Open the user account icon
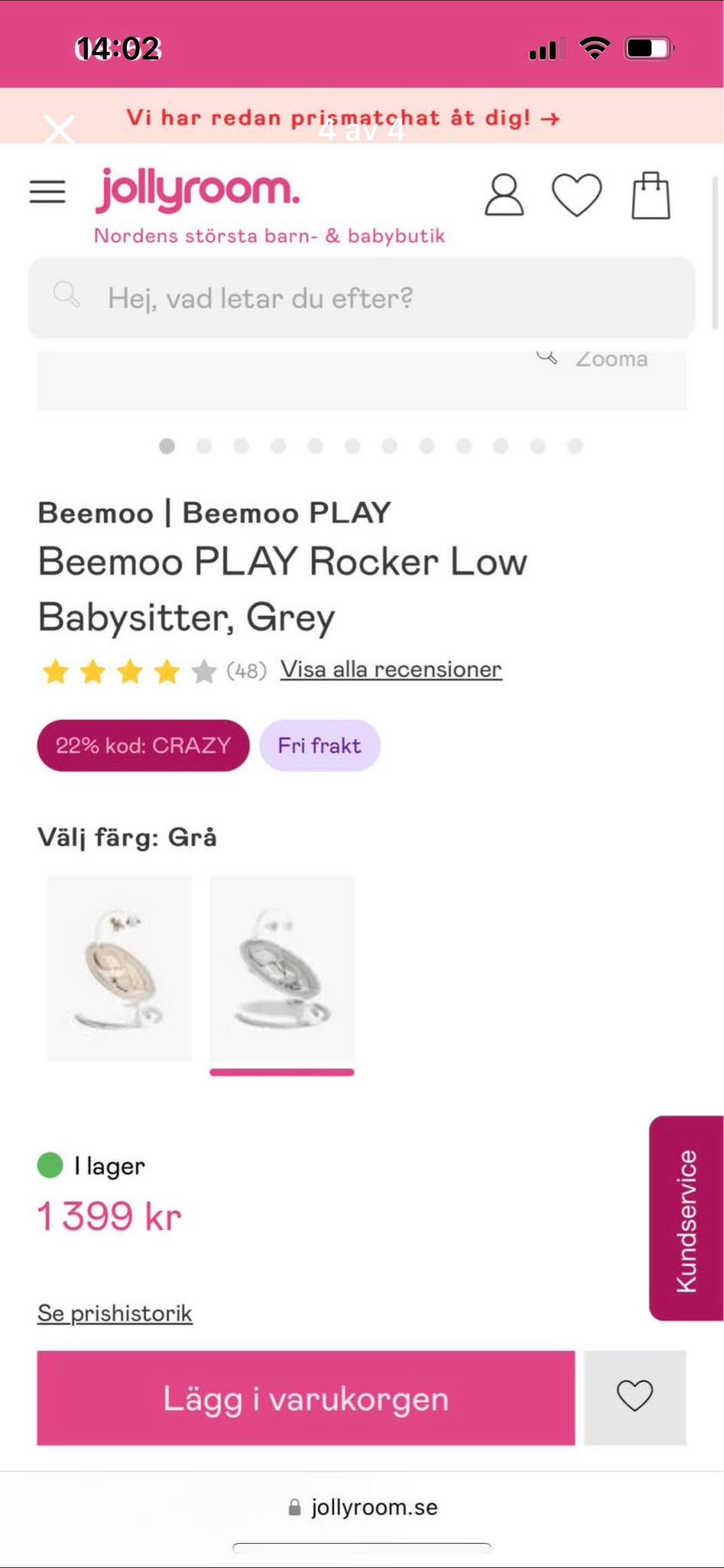The height and width of the screenshot is (1568, 724). [x=504, y=195]
